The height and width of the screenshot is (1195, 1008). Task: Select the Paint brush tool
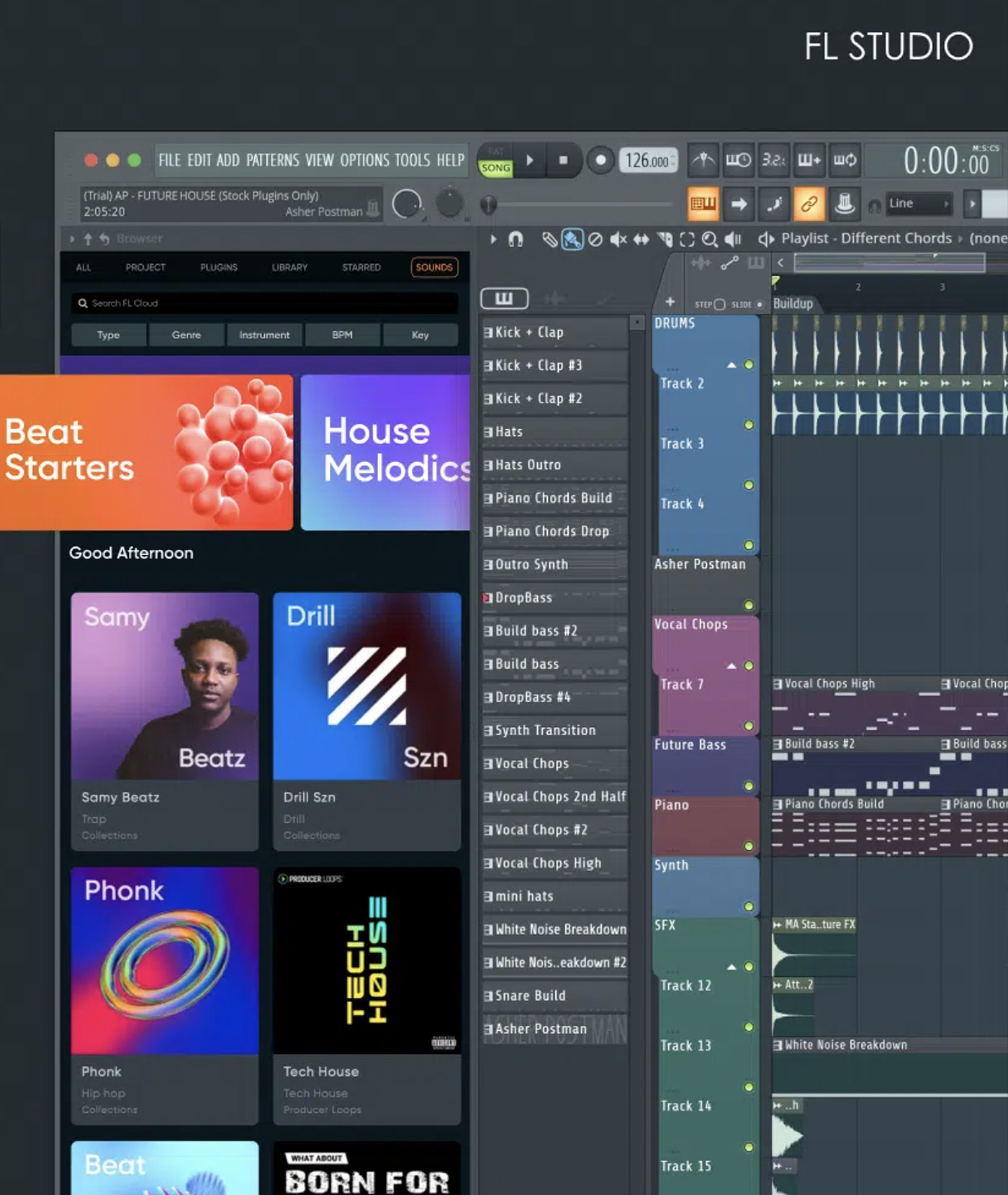pyautogui.click(x=572, y=239)
